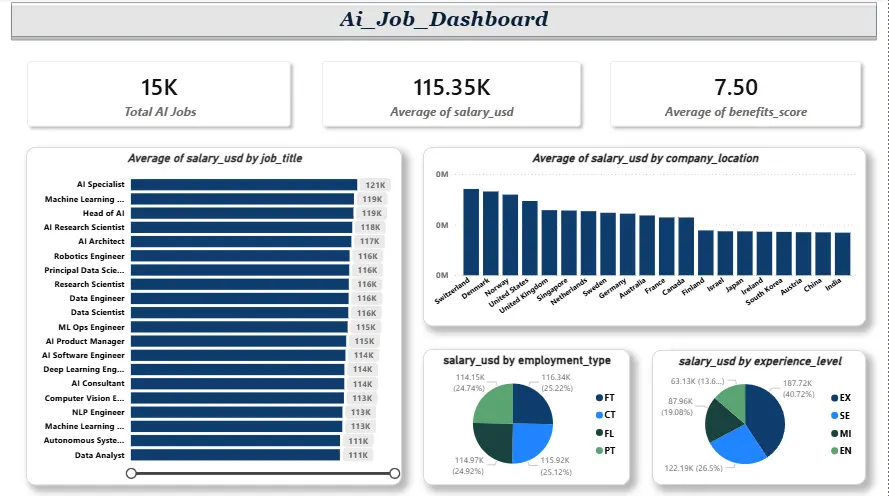The width and height of the screenshot is (889, 496).
Task: Click the 'Principal Data Scie...' axis label
Action: click(84, 270)
